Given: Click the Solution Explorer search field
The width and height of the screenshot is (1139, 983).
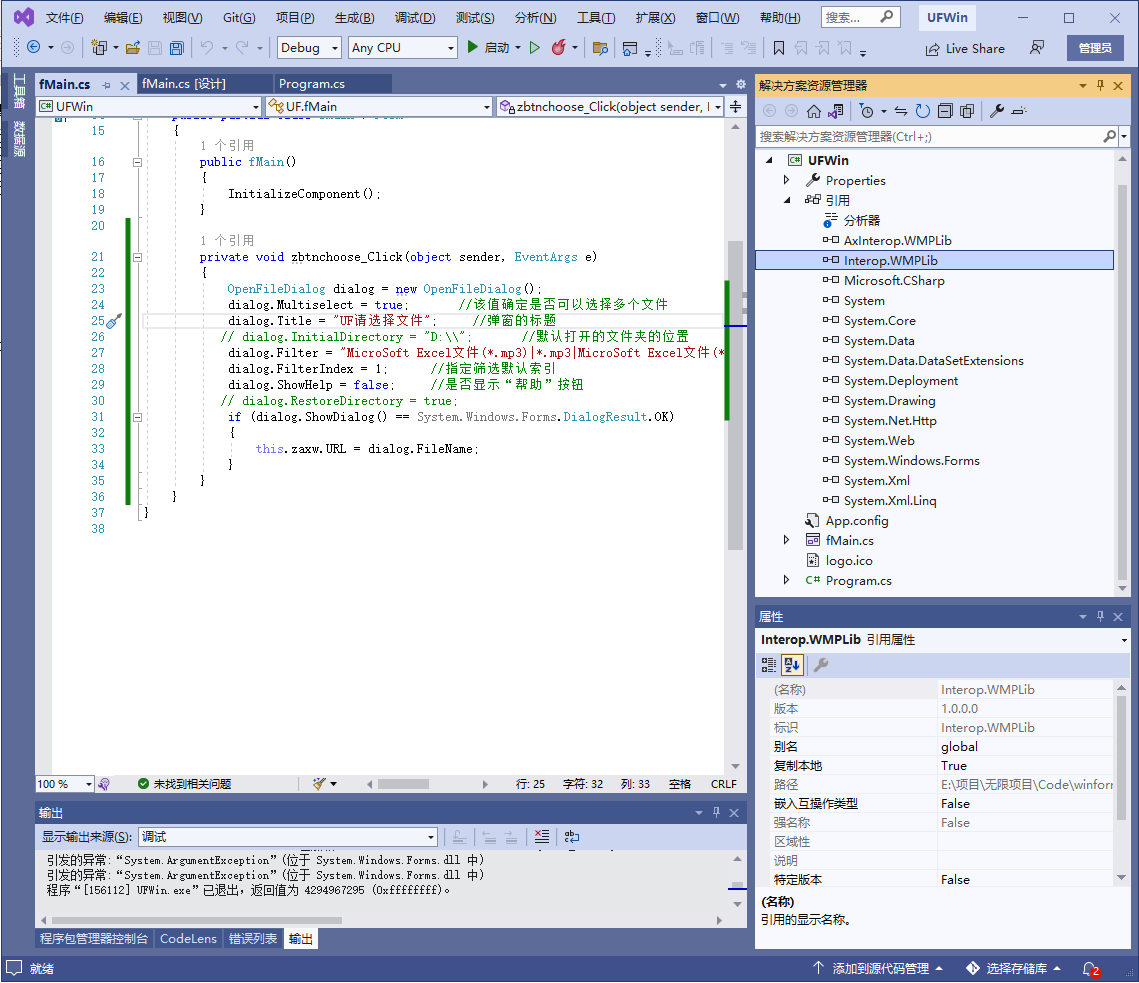Looking at the screenshot, I should [930, 136].
